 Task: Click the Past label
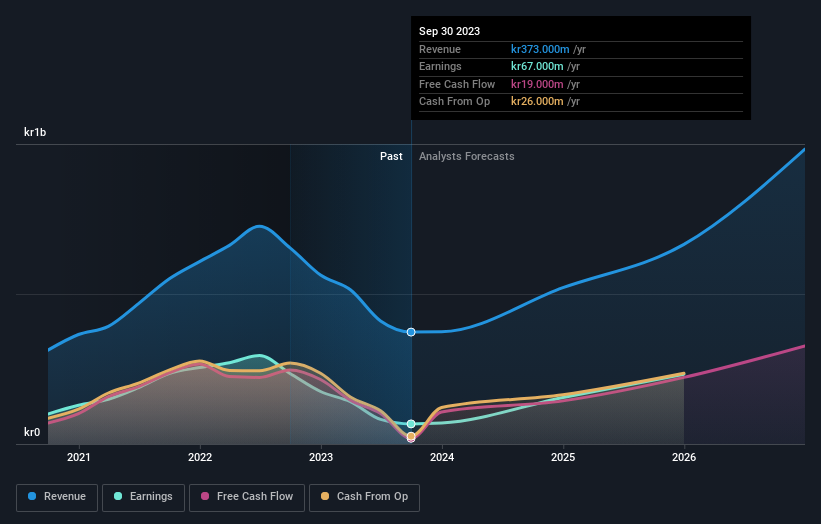coord(391,157)
